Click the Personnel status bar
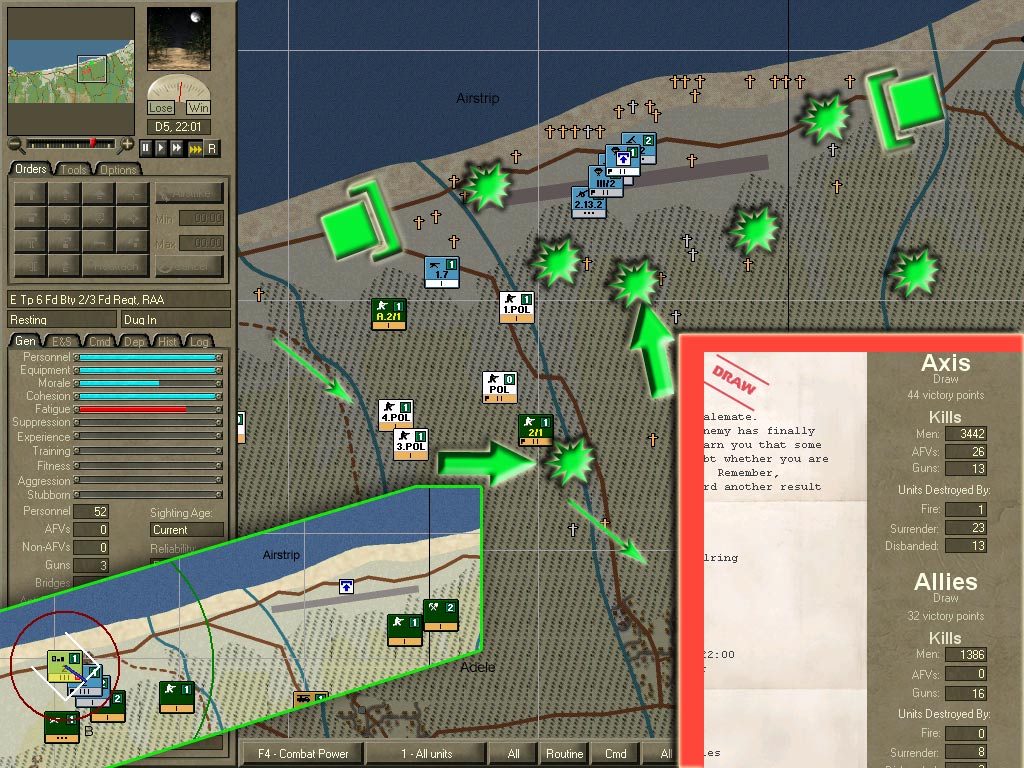Viewport: 1024px width, 768px height. (x=148, y=357)
